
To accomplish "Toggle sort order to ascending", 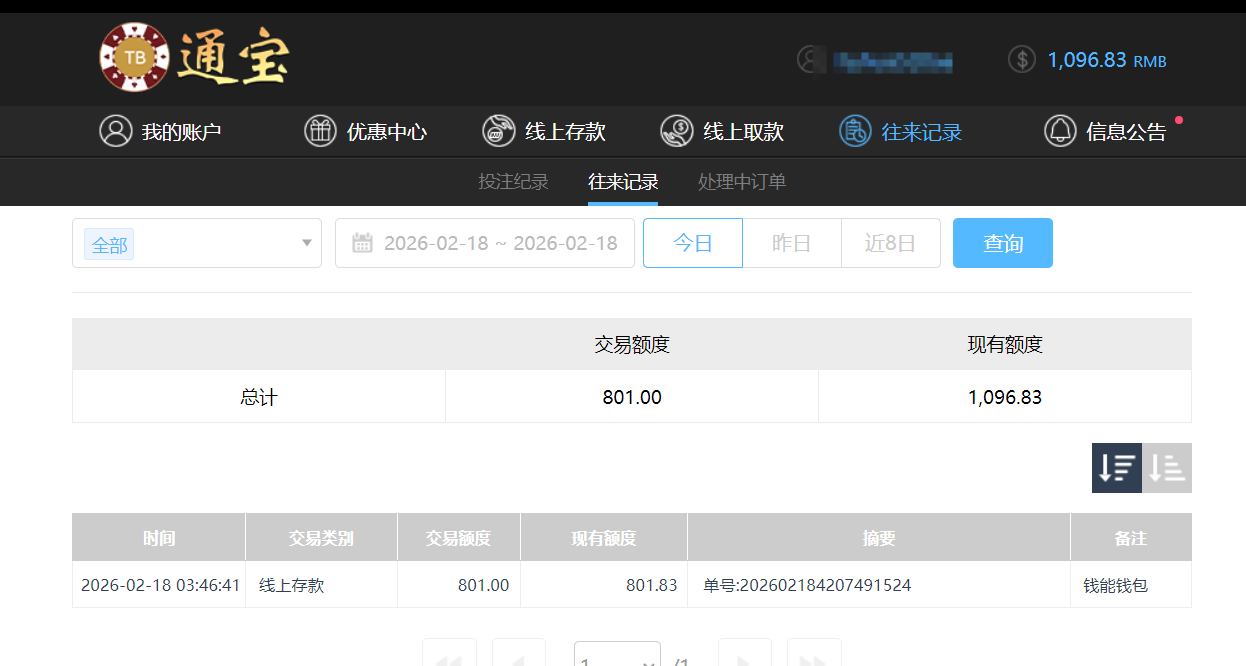I will pyautogui.click(x=1166, y=467).
